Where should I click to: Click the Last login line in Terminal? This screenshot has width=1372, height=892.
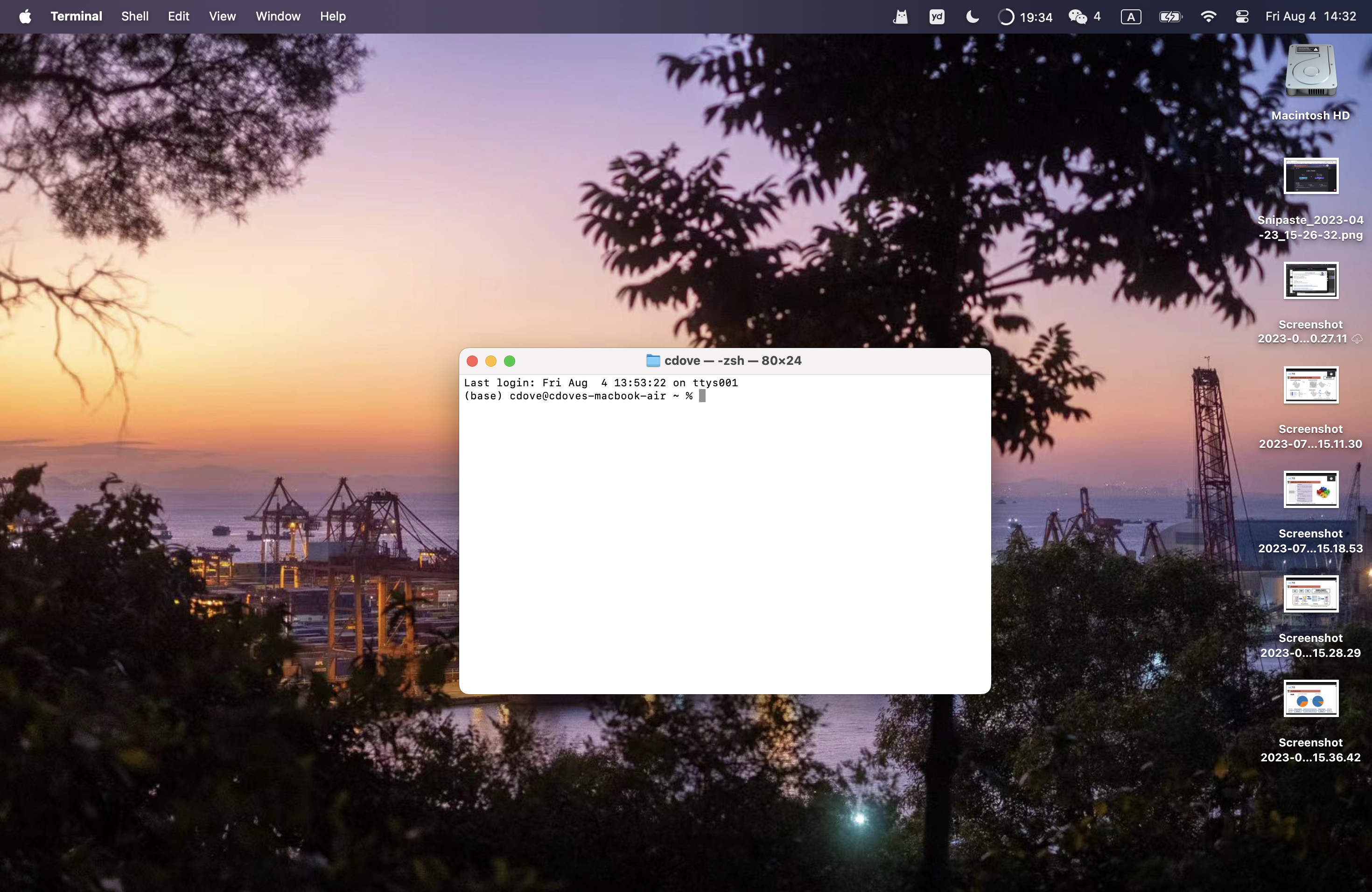pos(601,383)
